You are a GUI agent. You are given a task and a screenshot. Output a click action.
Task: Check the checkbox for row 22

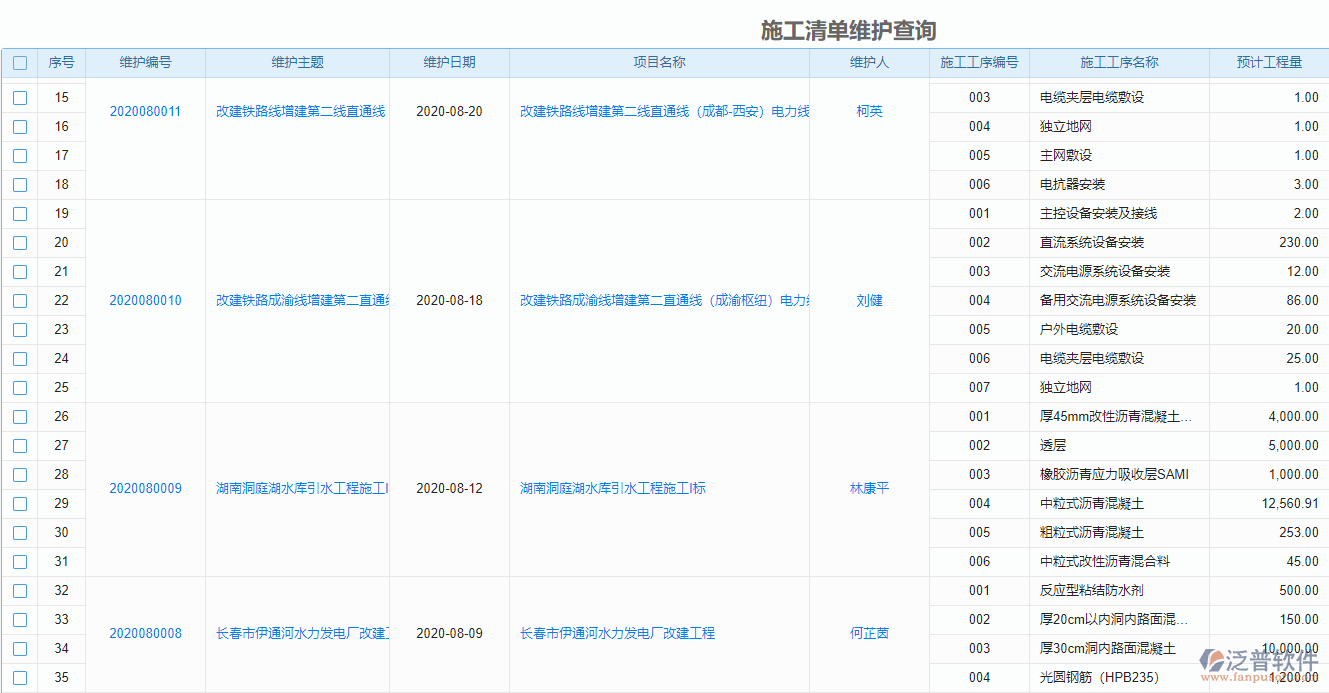(x=19, y=300)
